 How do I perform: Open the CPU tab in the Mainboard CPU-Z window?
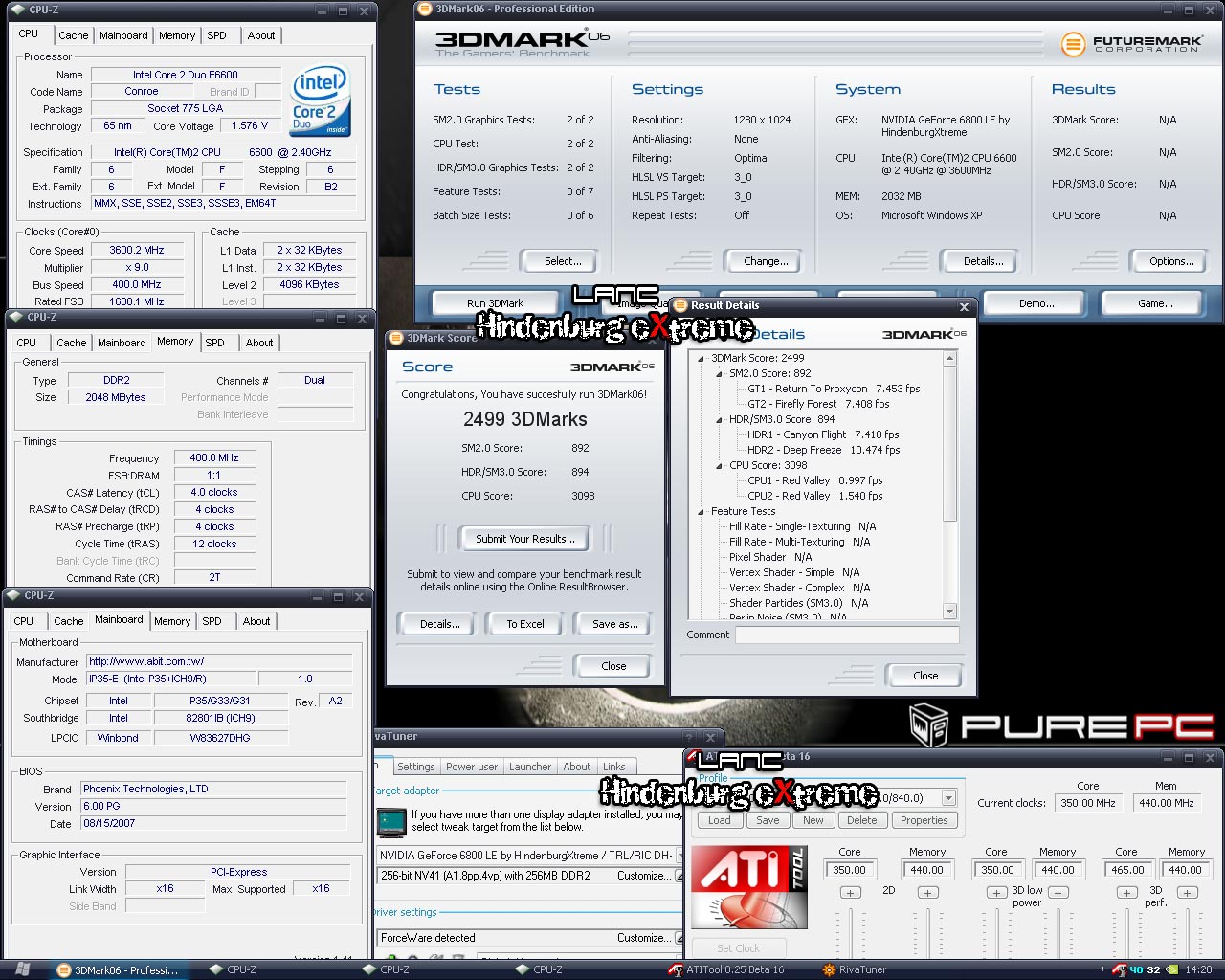pyautogui.click(x=24, y=621)
